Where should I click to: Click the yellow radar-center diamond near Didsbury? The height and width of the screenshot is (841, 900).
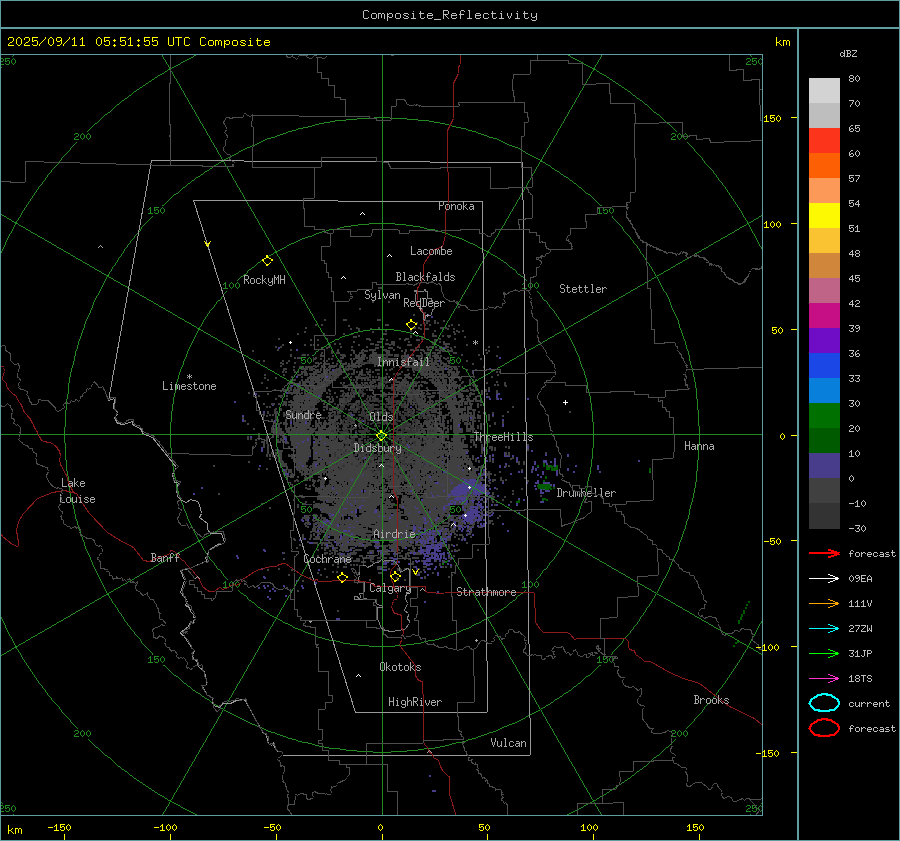(x=381, y=435)
